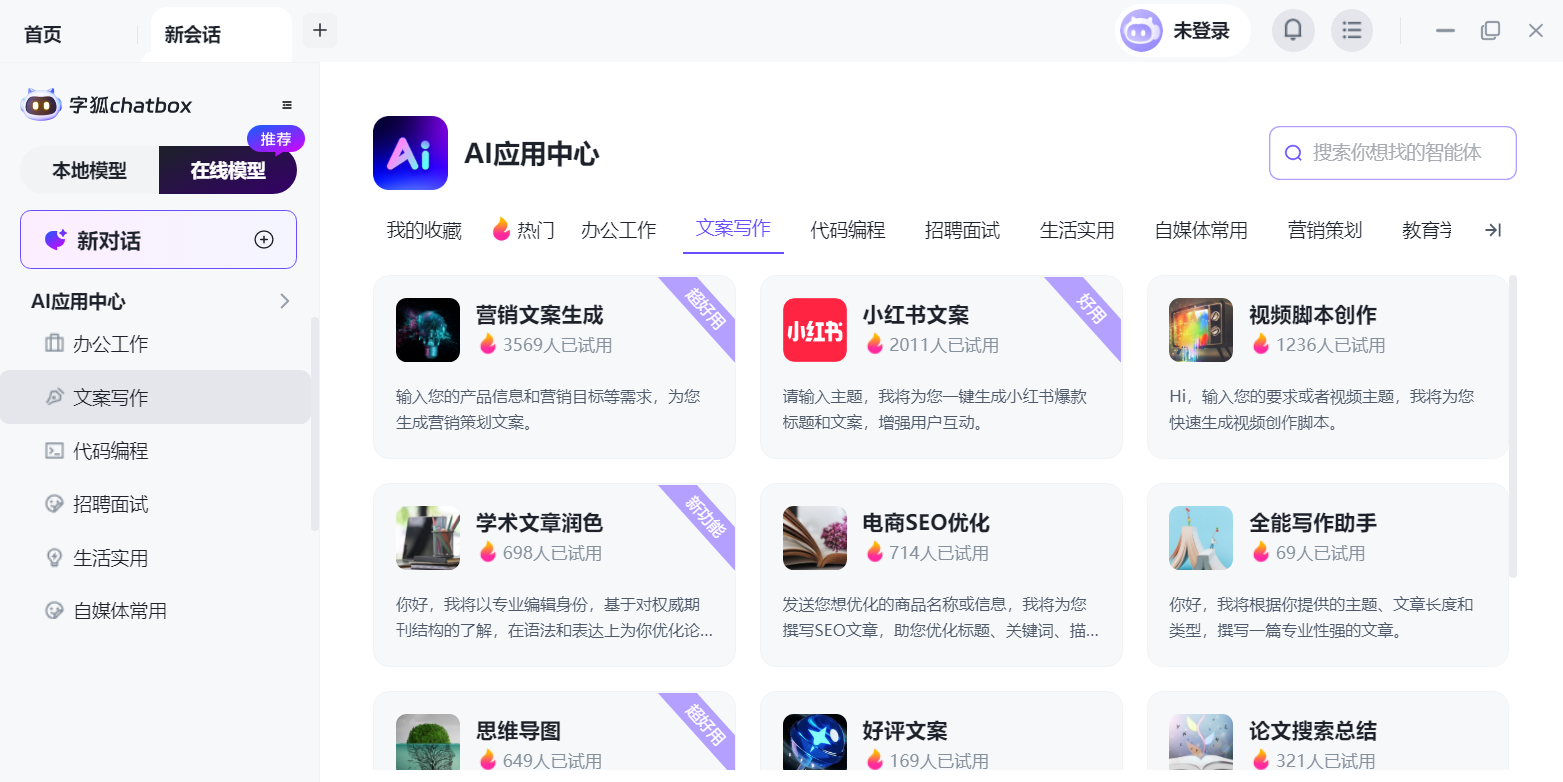Open the 营销文案生成 card title
This screenshot has height=782, width=1563.
coord(540,315)
